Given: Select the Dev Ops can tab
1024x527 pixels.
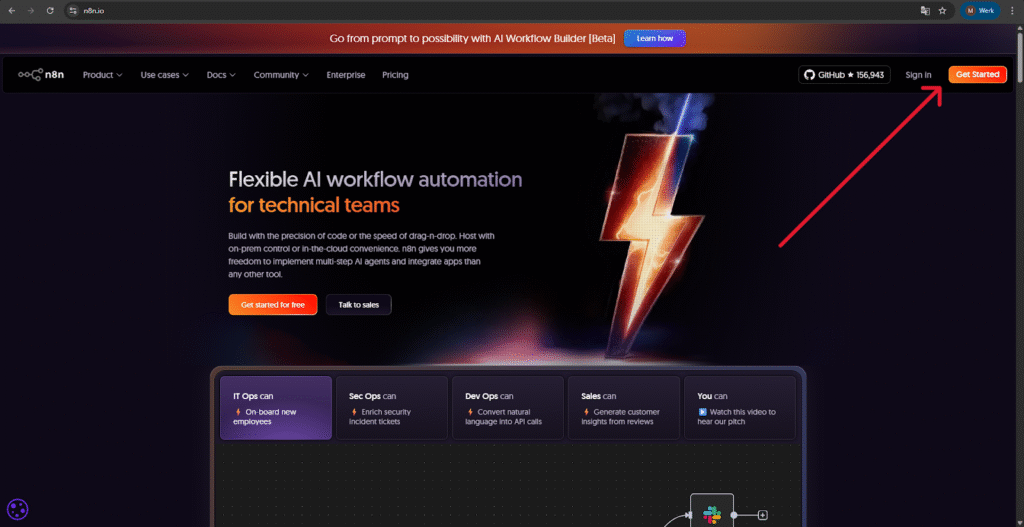Looking at the screenshot, I should [507, 408].
